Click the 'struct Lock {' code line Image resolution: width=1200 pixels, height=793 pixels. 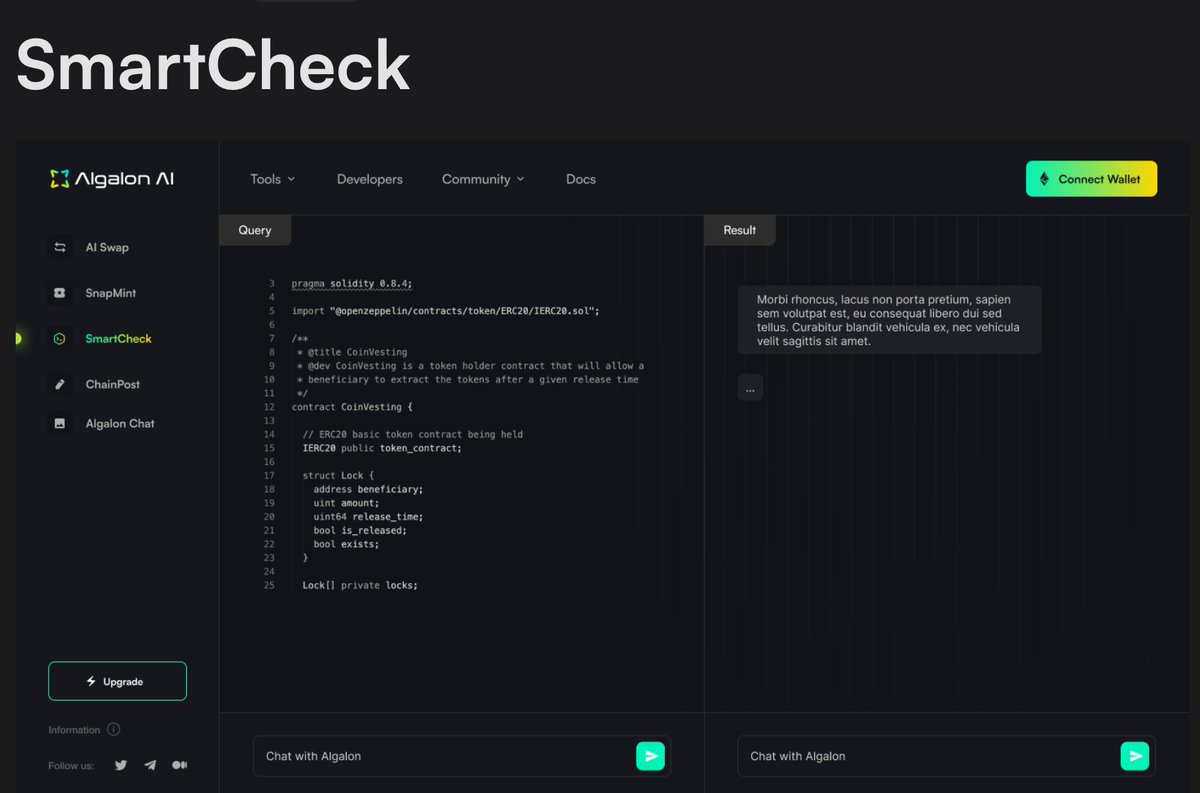tap(339, 476)
